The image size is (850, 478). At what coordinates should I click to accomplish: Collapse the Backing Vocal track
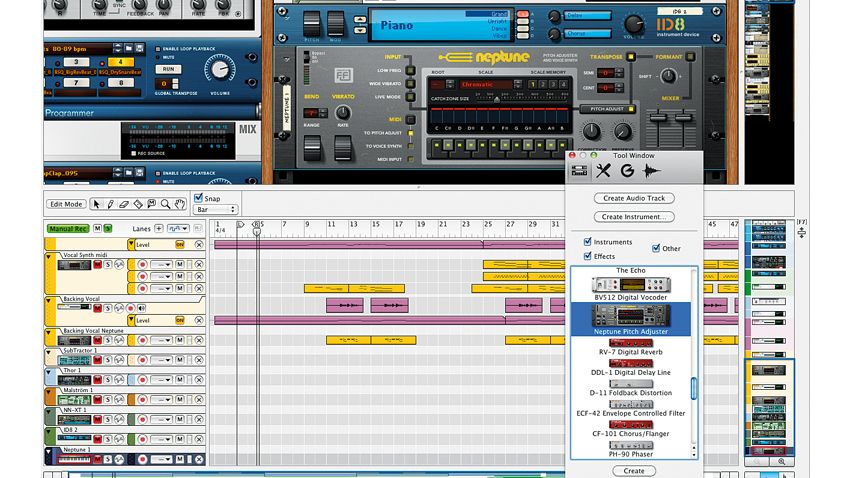[49, 301]
